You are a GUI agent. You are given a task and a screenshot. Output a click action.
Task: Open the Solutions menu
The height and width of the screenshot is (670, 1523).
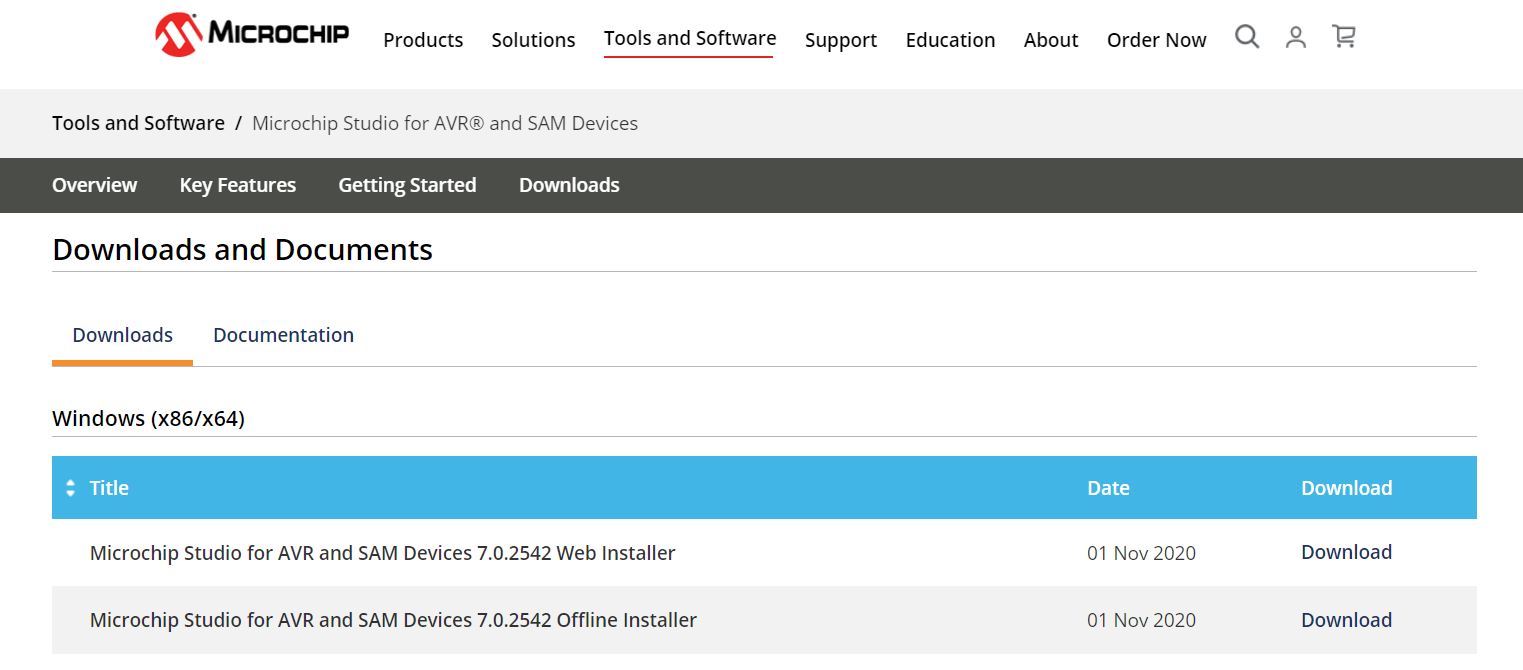[x=533, y=40]
